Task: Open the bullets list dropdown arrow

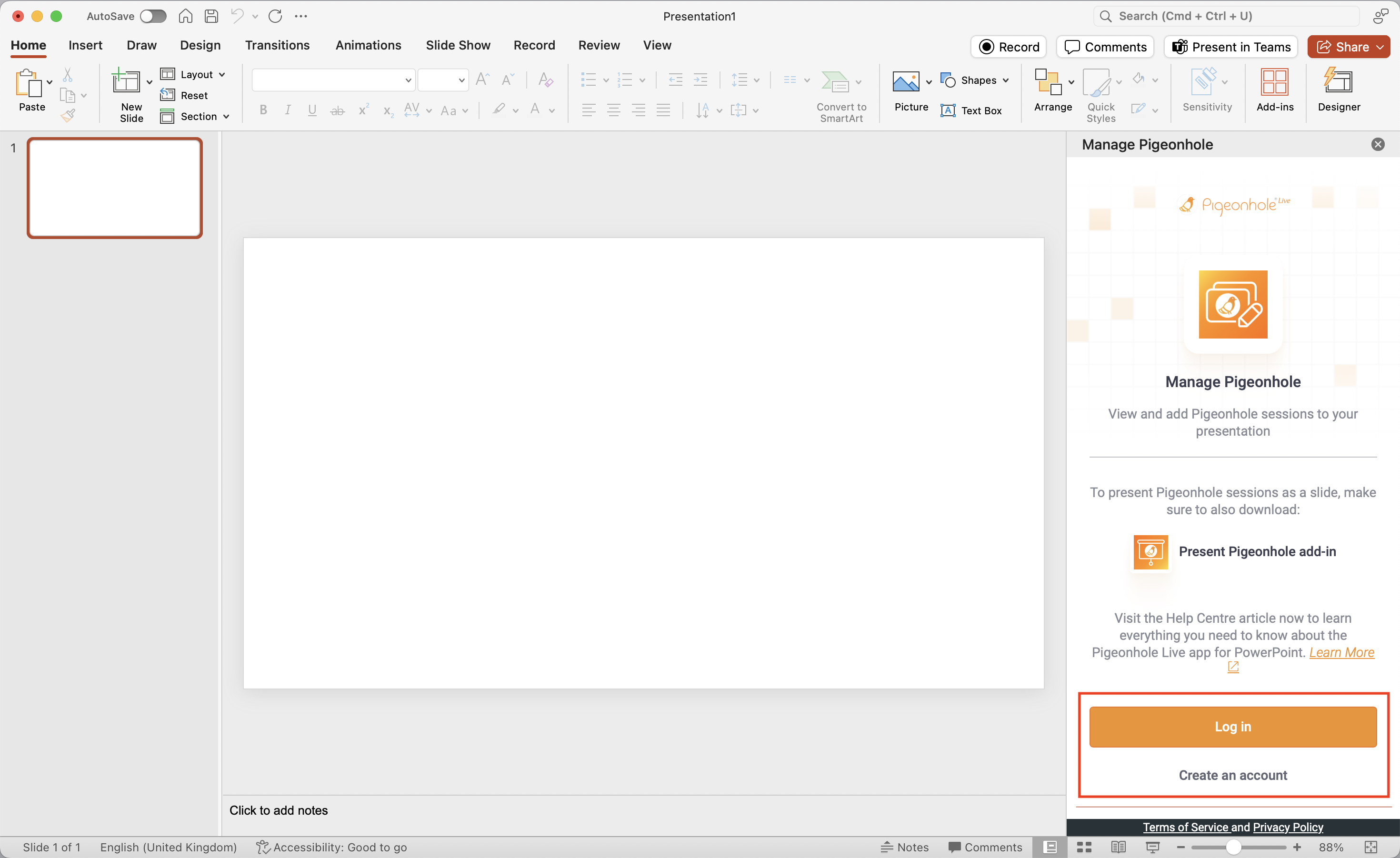Action: [606, 80]
